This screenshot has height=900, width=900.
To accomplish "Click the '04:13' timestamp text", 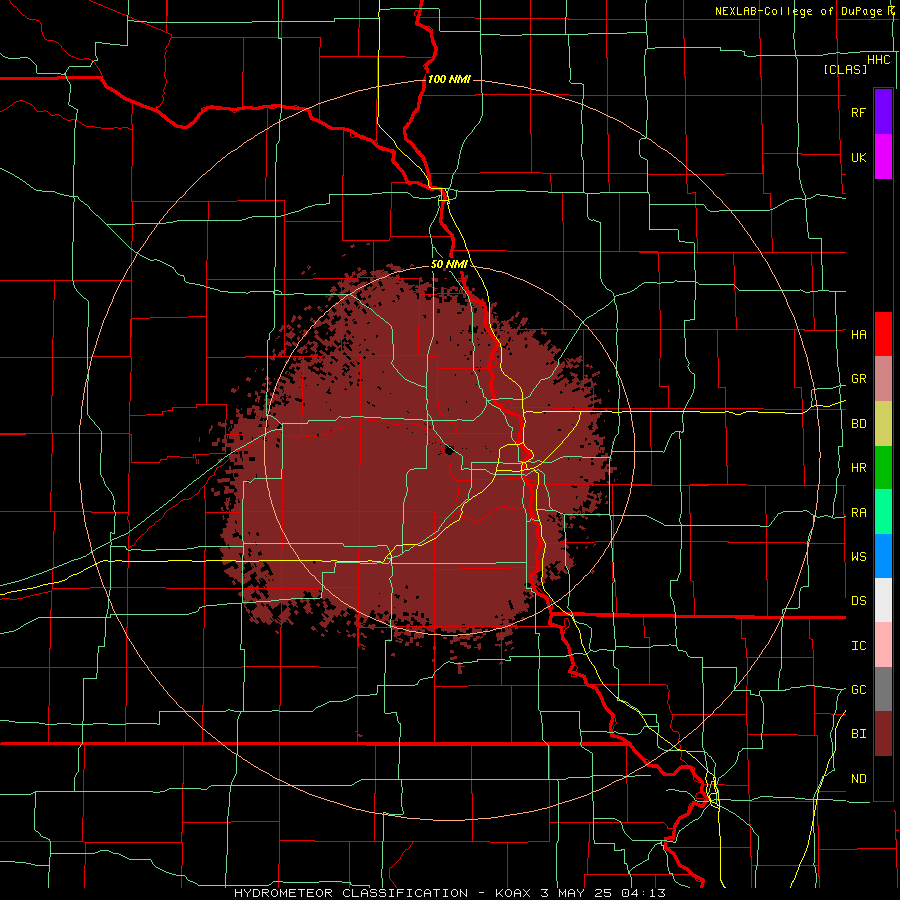I will pyautogui.click(x=644, y=893).
